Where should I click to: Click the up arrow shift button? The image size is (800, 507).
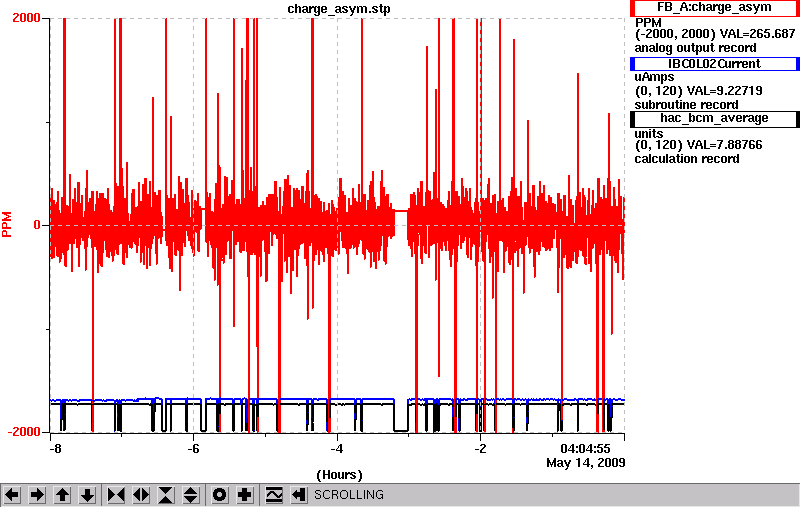coord(63,495)
